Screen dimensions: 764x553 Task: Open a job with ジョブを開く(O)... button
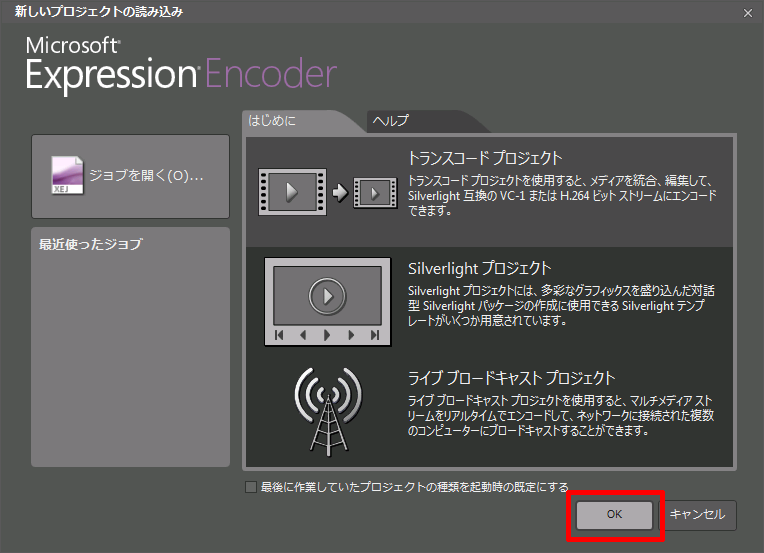pyautogui.click(x=131, y=176)
